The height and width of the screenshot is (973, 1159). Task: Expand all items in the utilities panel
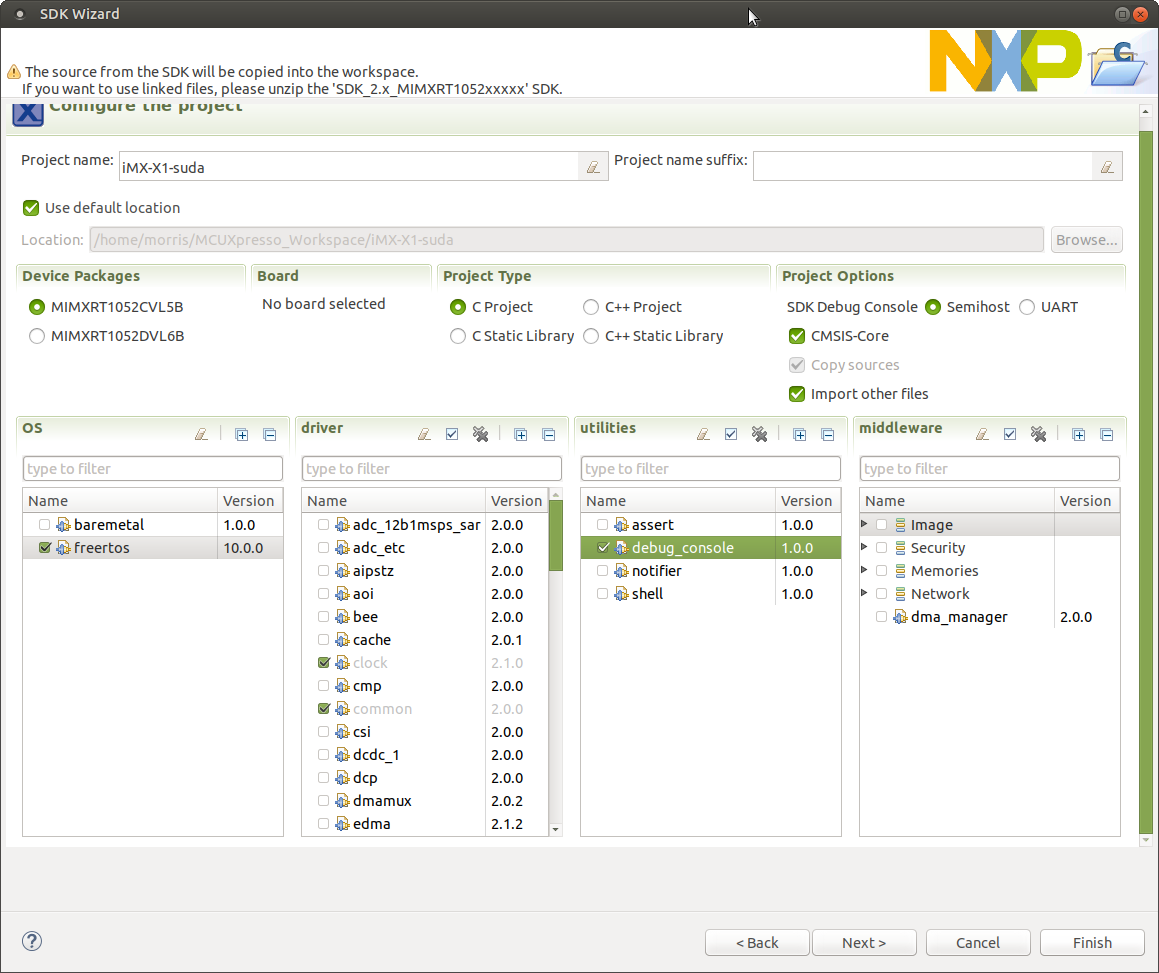799,434
